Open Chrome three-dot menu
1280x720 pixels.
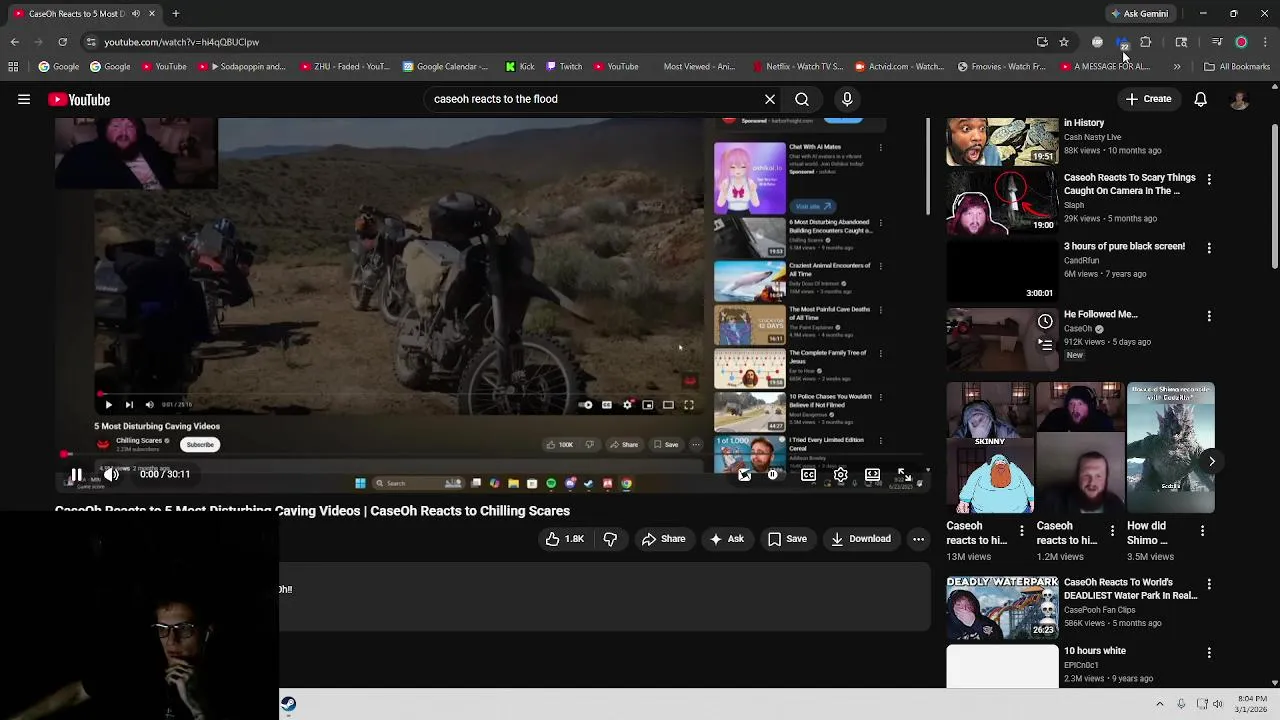pos(1265,42)
